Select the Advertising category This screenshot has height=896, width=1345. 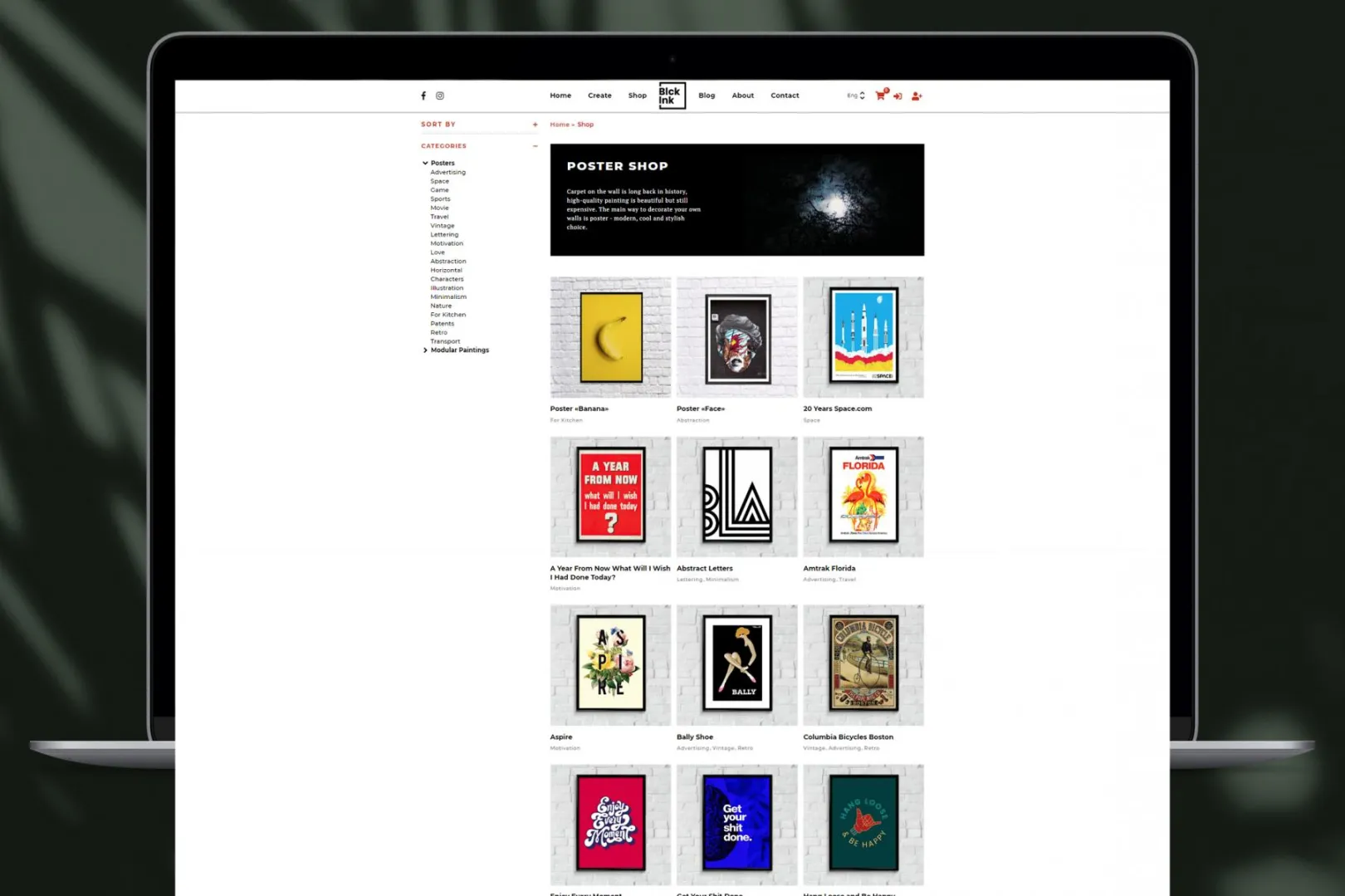click(448, 173)
